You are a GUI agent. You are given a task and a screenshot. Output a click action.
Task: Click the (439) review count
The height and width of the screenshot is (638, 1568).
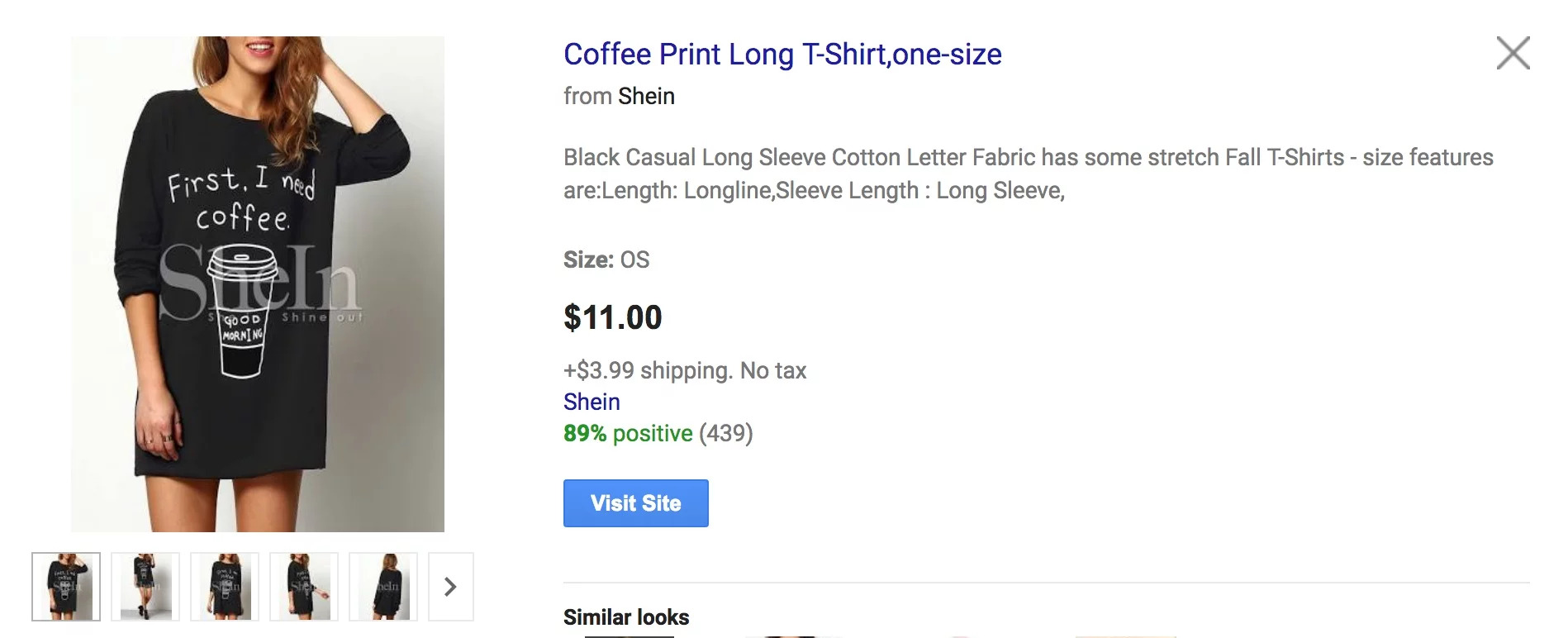[x=726, y=433]
